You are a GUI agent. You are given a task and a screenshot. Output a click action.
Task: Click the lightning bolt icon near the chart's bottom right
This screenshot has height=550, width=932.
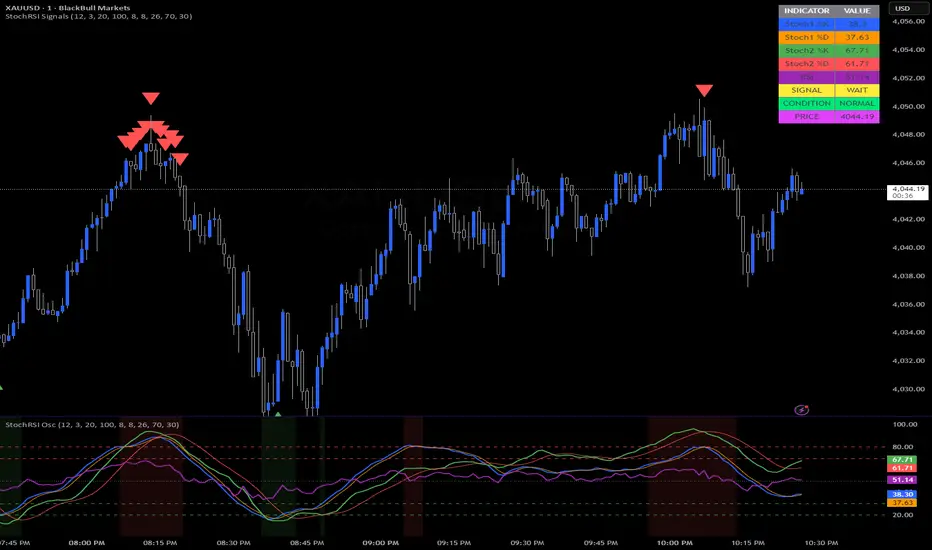801,410
